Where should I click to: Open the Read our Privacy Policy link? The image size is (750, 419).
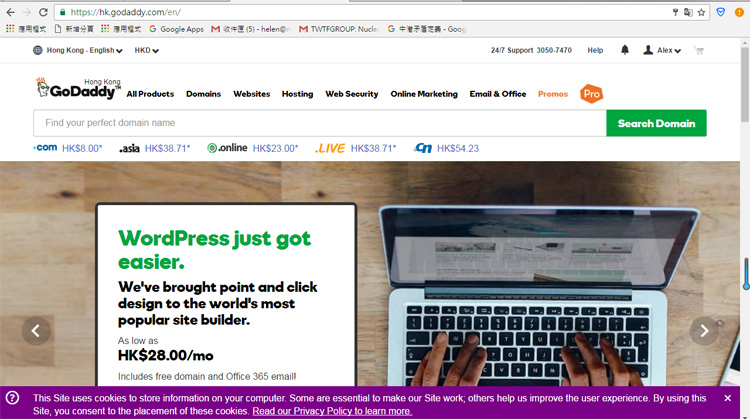coord(332,411)
